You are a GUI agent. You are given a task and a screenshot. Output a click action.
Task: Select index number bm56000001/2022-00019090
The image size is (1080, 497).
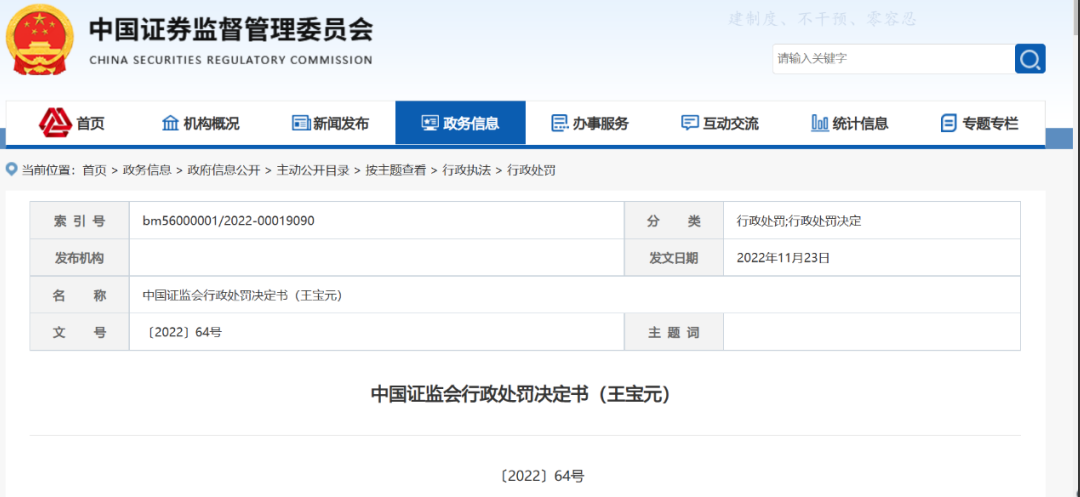229,221
